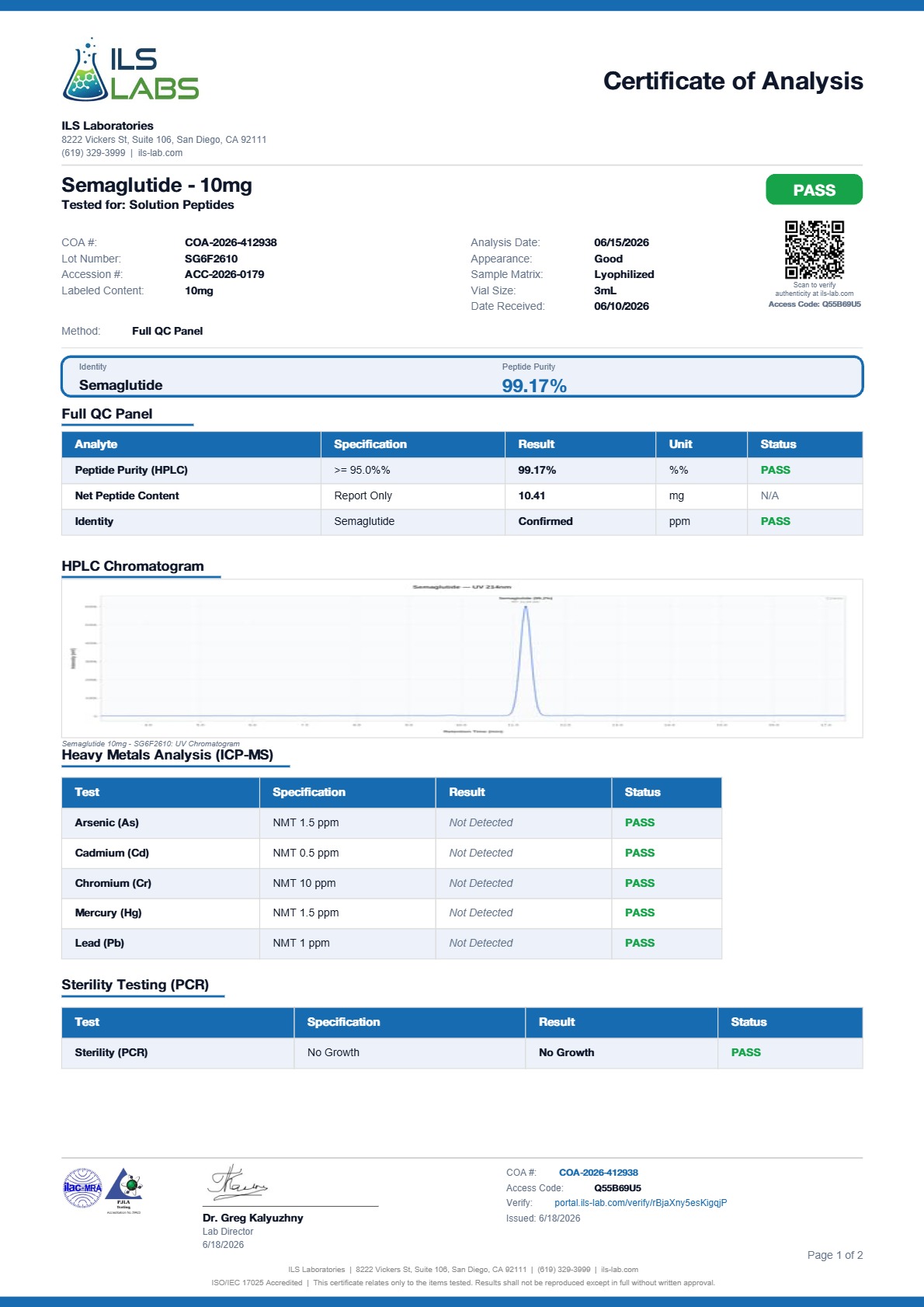The width and height of the screenshot is (924, 1307).
Task: Click Dr. Greg Kalyuzhny's signature image
Action: pos(238,1184)
